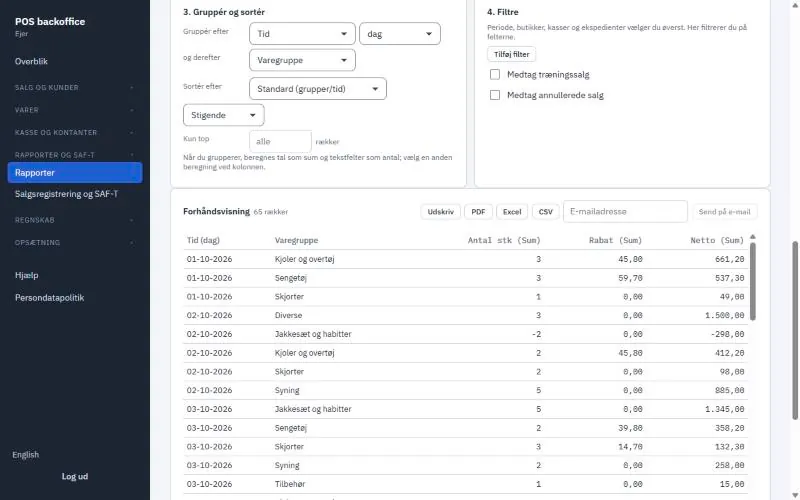Screen dimensions: 800x500
Task: Click the Log ud button
Action: pyautogui.click(x=75, y=476)
